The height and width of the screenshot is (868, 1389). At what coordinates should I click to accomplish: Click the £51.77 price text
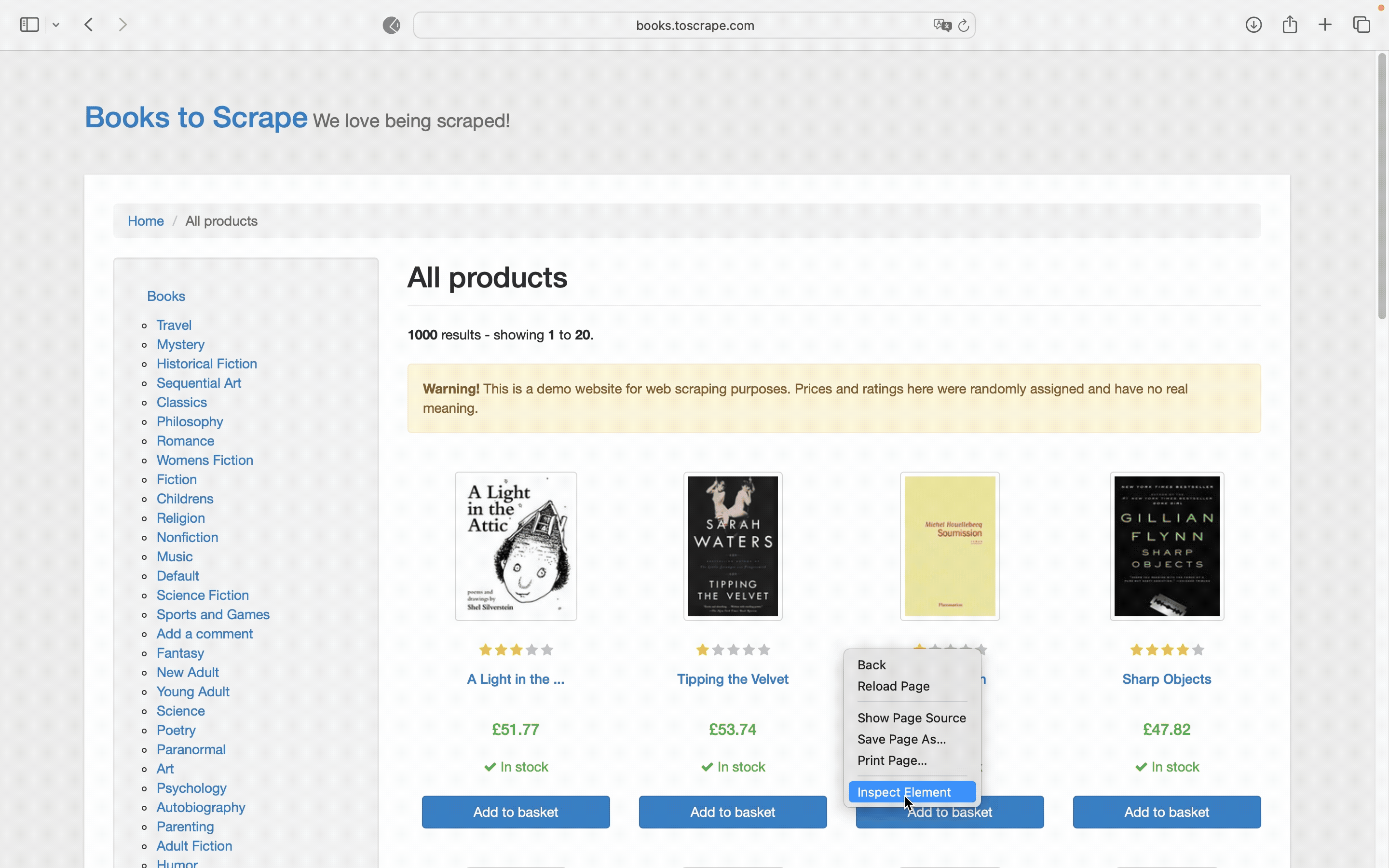pos(516,730)
